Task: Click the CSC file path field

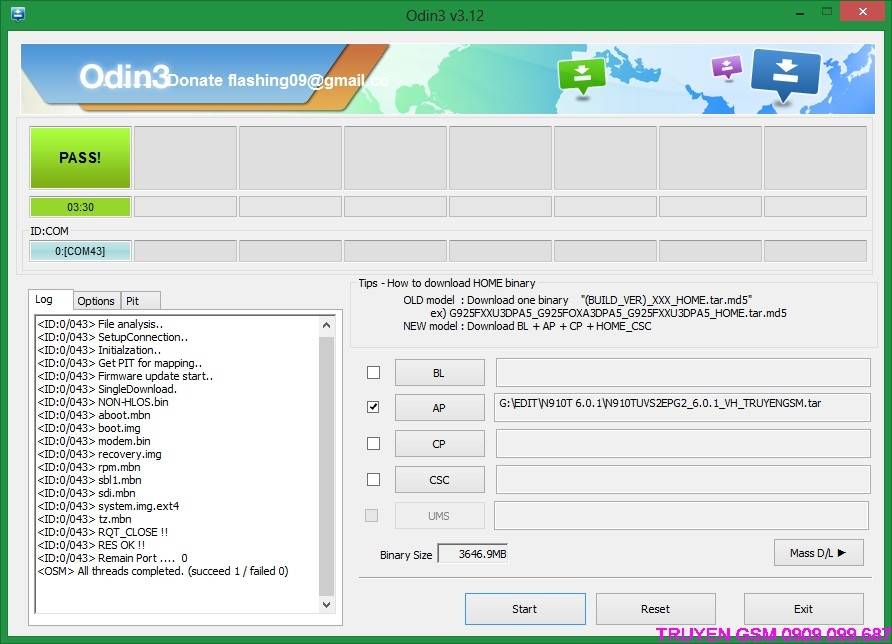Action: (683, 480)
